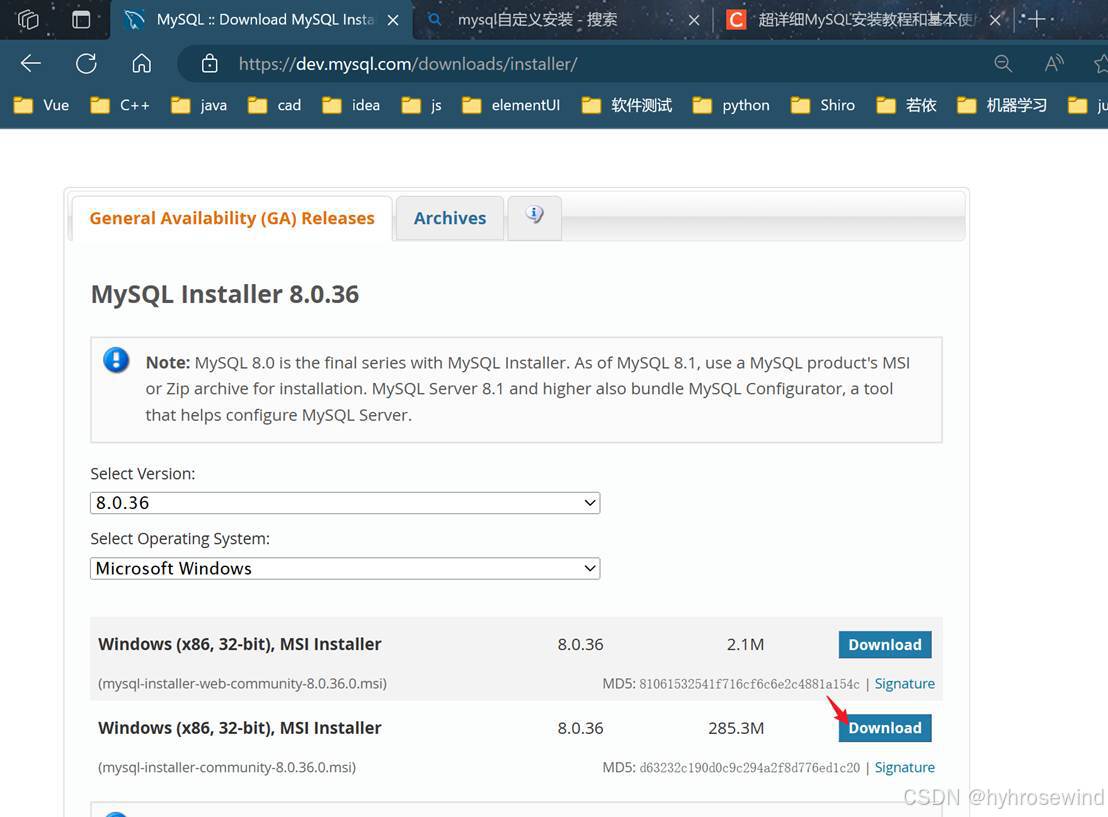The image size is (1108, 817).
Task: Open the cad bookmarks folder
Action: (275, 105)
